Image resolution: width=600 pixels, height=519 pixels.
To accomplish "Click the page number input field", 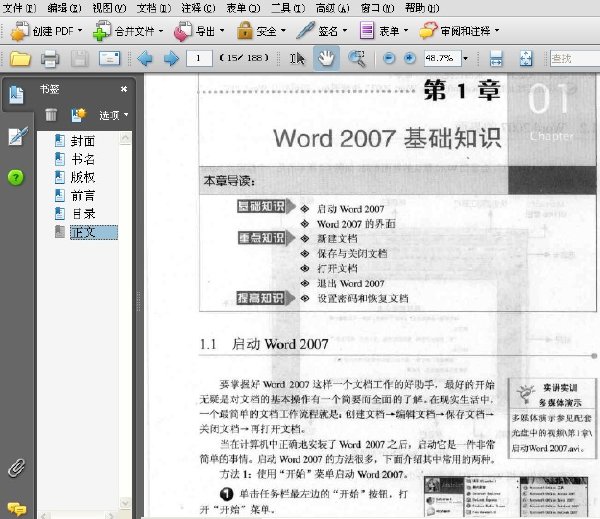I will pyautogui.click(x=199, y=58).
